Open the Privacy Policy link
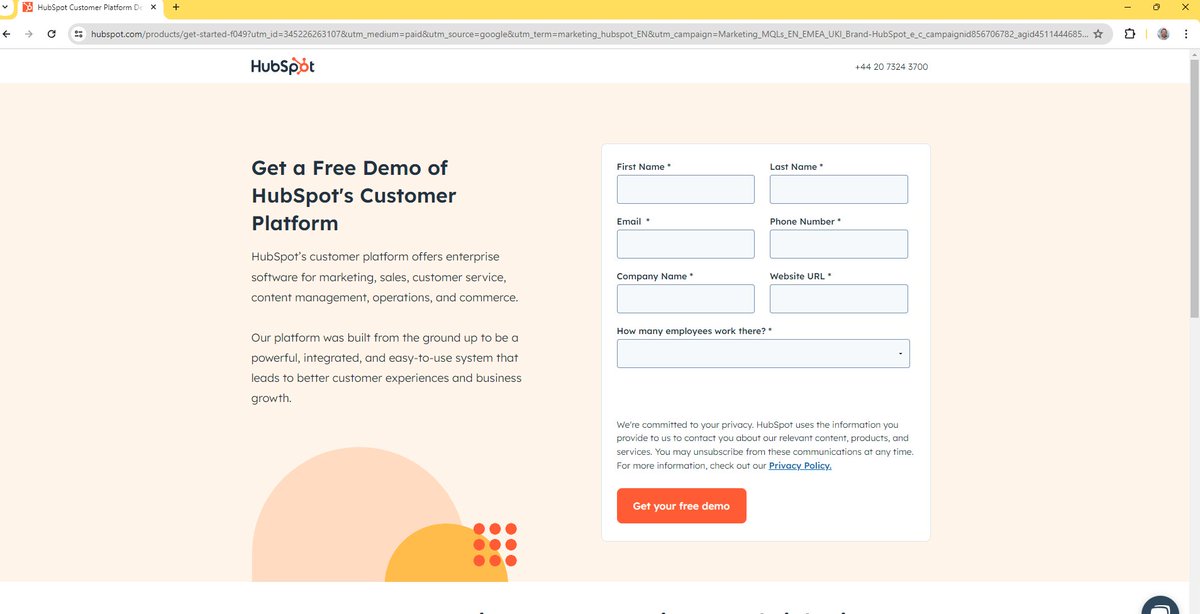 click(x=799, y=465)
